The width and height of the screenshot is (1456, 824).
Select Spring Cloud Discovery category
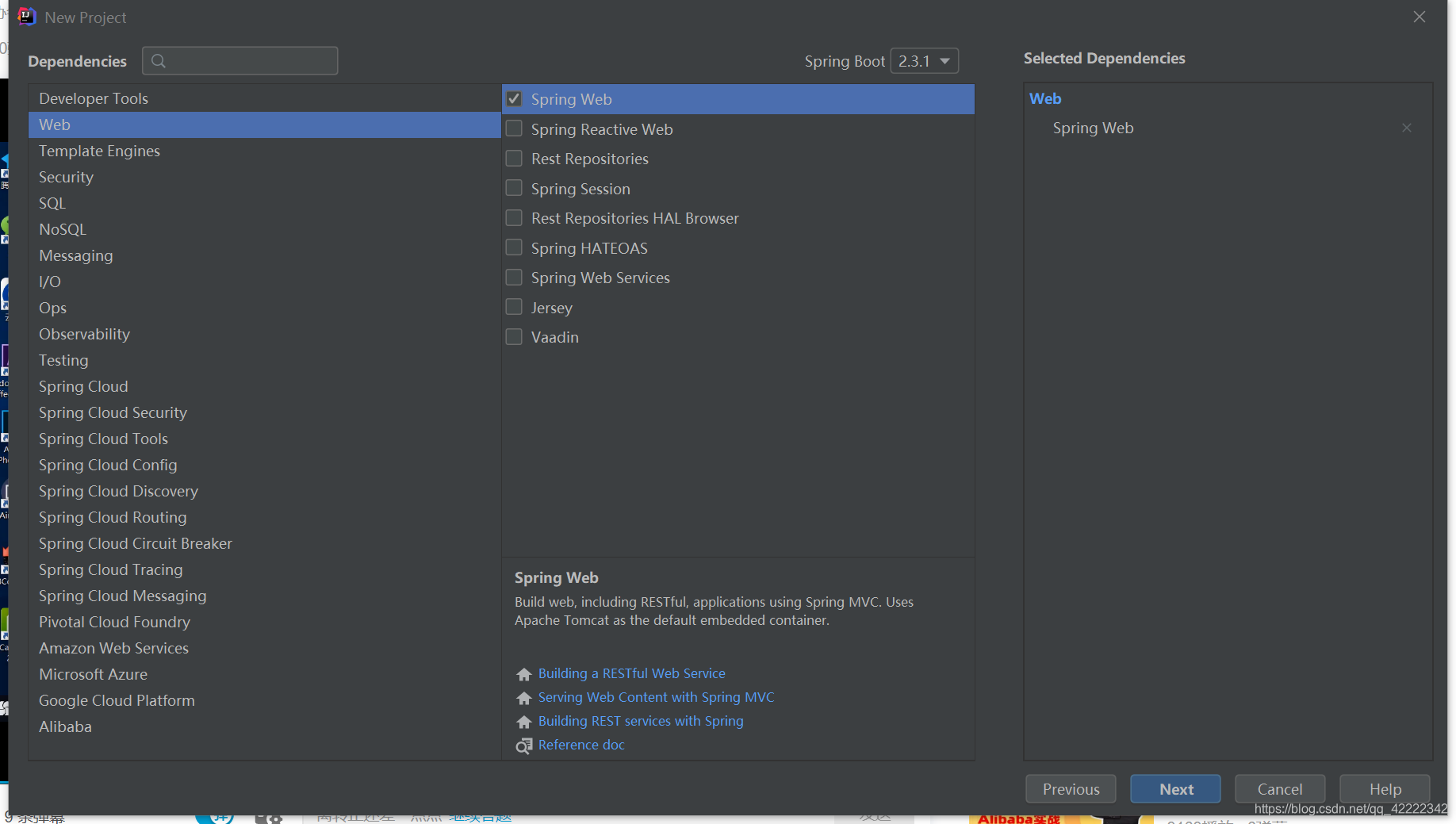pyautogui.click(x=265, y=491)
